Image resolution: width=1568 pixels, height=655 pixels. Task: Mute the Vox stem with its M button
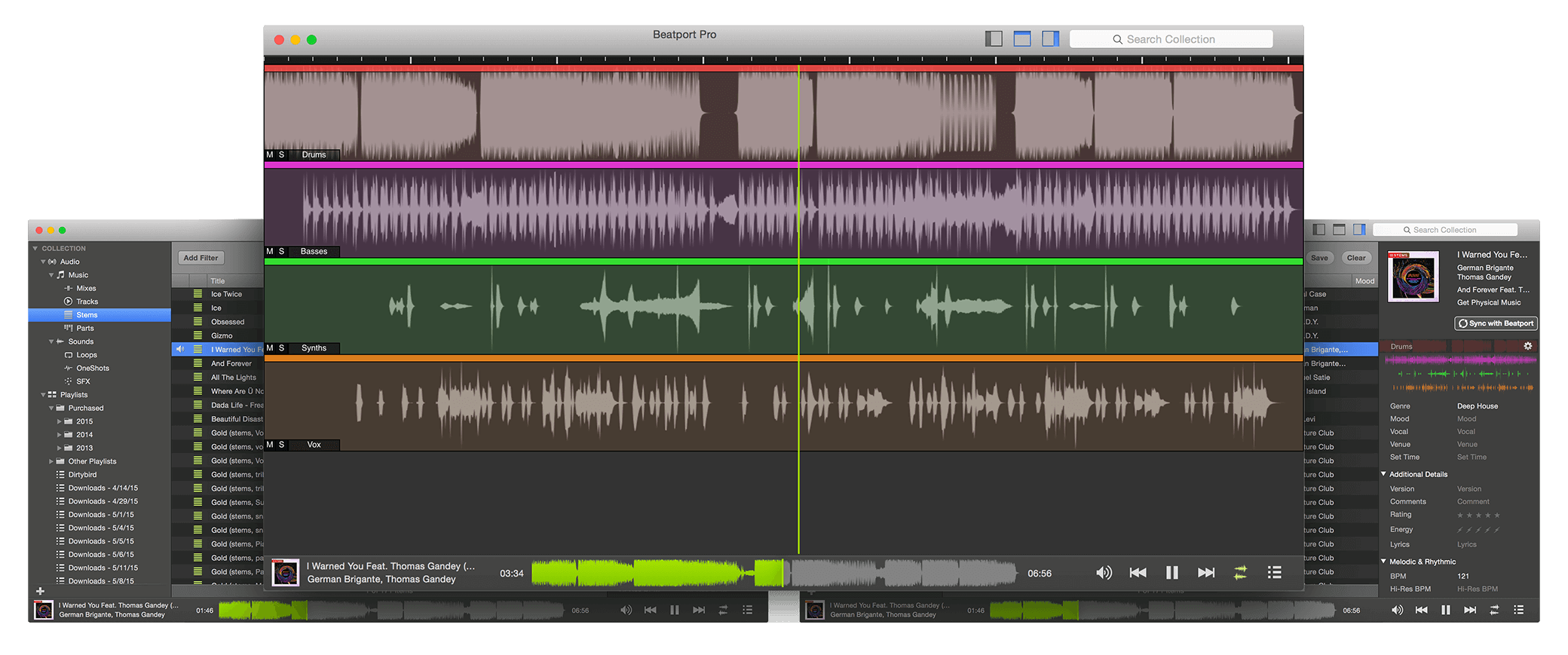pos(270,445)
